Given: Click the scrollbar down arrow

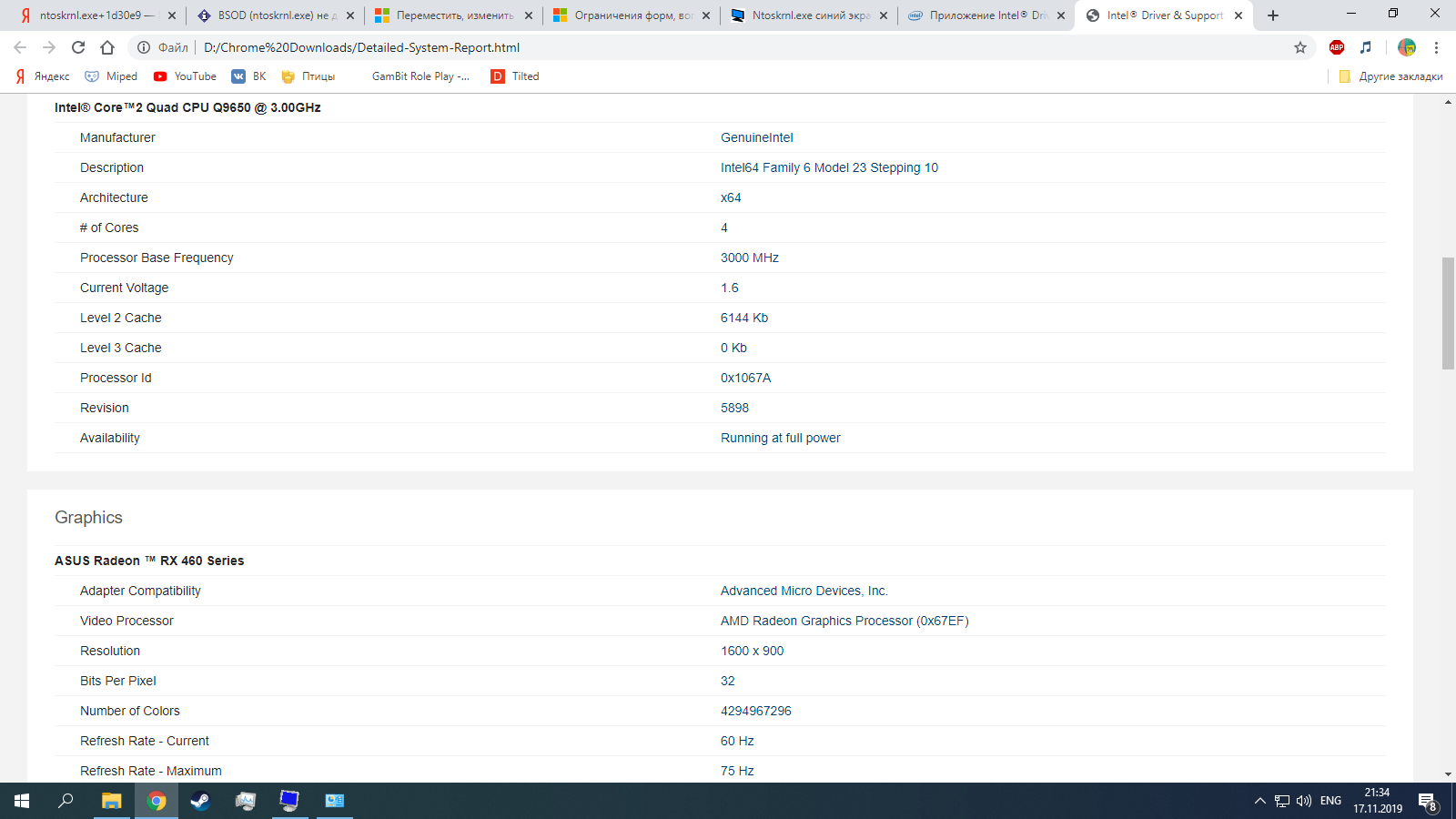Looking at the screenshot, I should pos(1448,775).
